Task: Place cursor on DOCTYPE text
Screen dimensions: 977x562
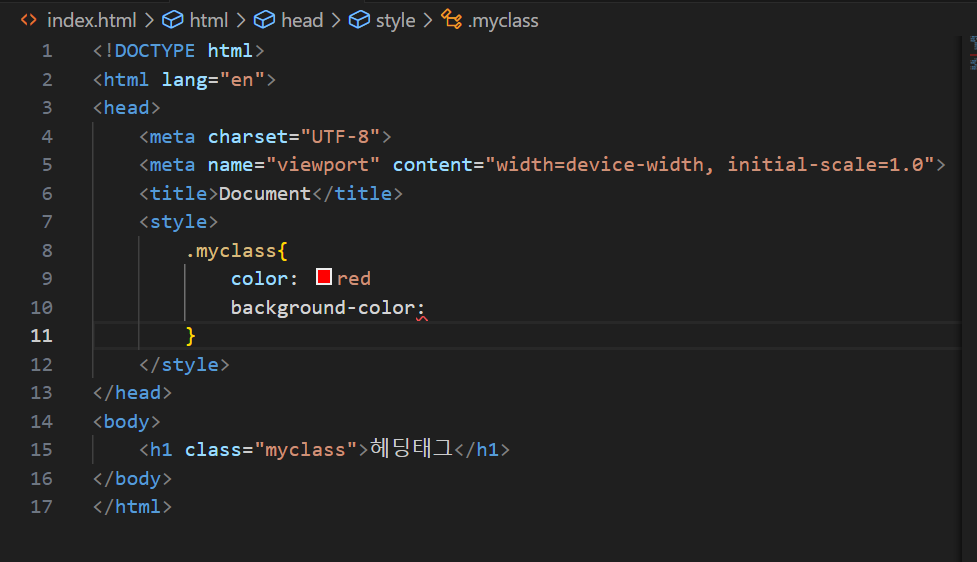Action: click(x=155, y=50)
